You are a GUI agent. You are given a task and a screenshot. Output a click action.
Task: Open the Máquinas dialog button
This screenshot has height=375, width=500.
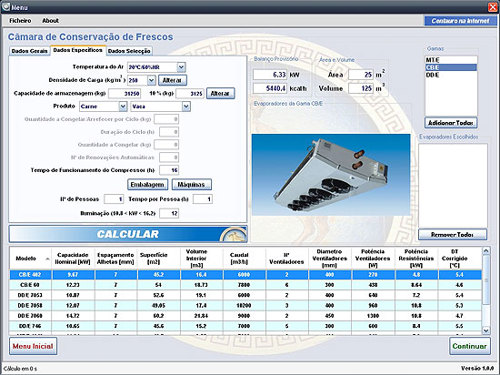click(x=191, y=184)
